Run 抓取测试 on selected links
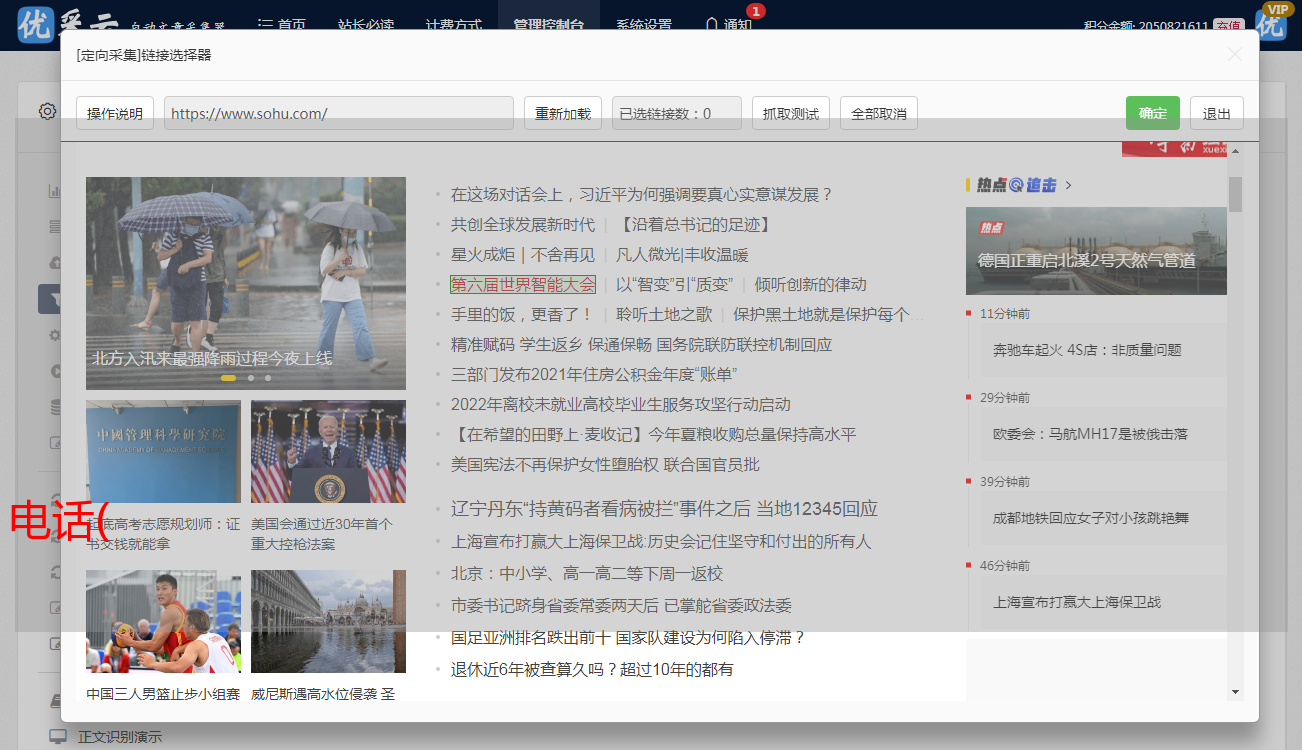The width and height of the screenshot is (1302, 750). point(791,113)
